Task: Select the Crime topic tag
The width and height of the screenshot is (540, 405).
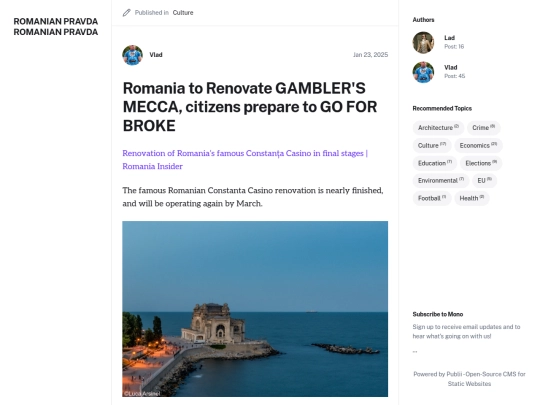Action: [484, 128]
